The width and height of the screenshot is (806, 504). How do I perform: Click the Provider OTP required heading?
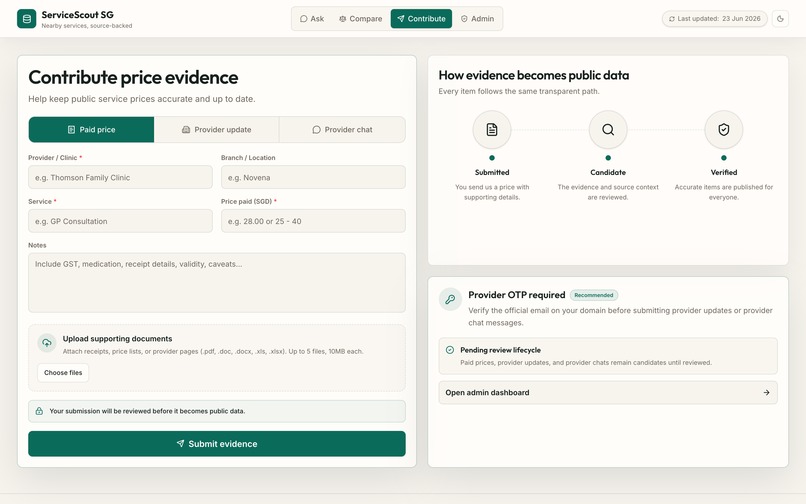point(517,295)
